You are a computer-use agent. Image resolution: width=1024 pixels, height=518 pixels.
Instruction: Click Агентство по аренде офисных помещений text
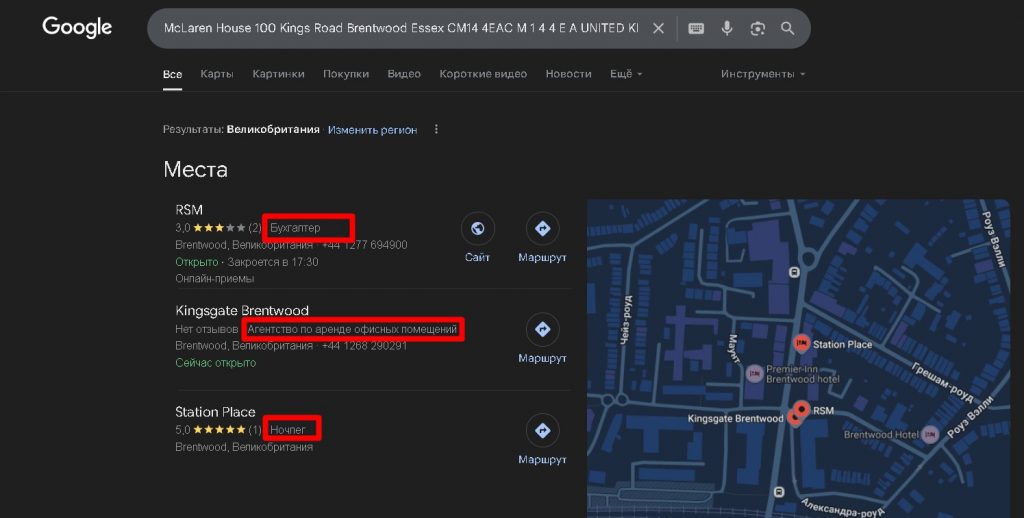click(x=352, y=329)
